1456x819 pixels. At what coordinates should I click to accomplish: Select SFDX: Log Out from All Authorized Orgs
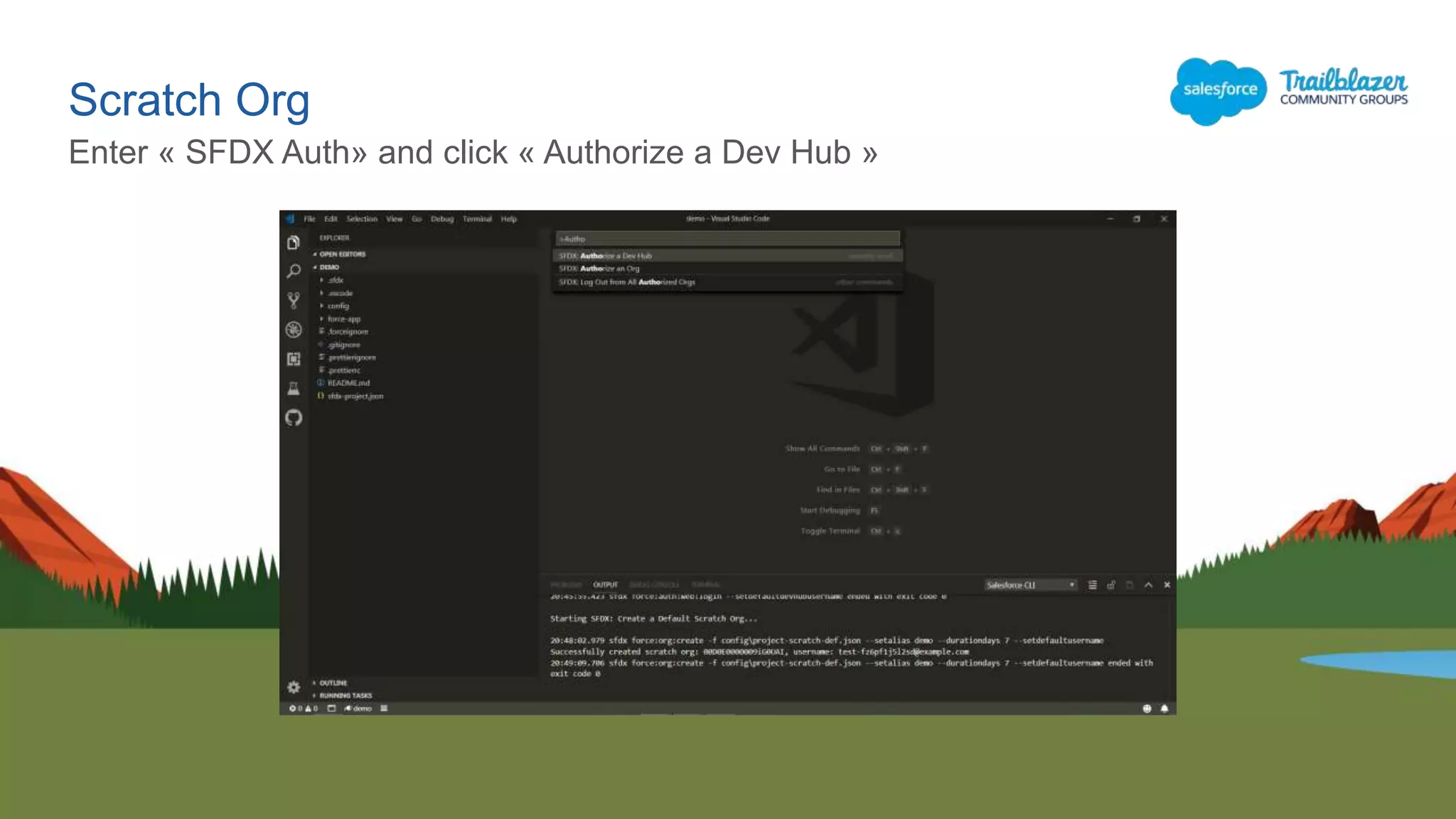tap(728, 282)
